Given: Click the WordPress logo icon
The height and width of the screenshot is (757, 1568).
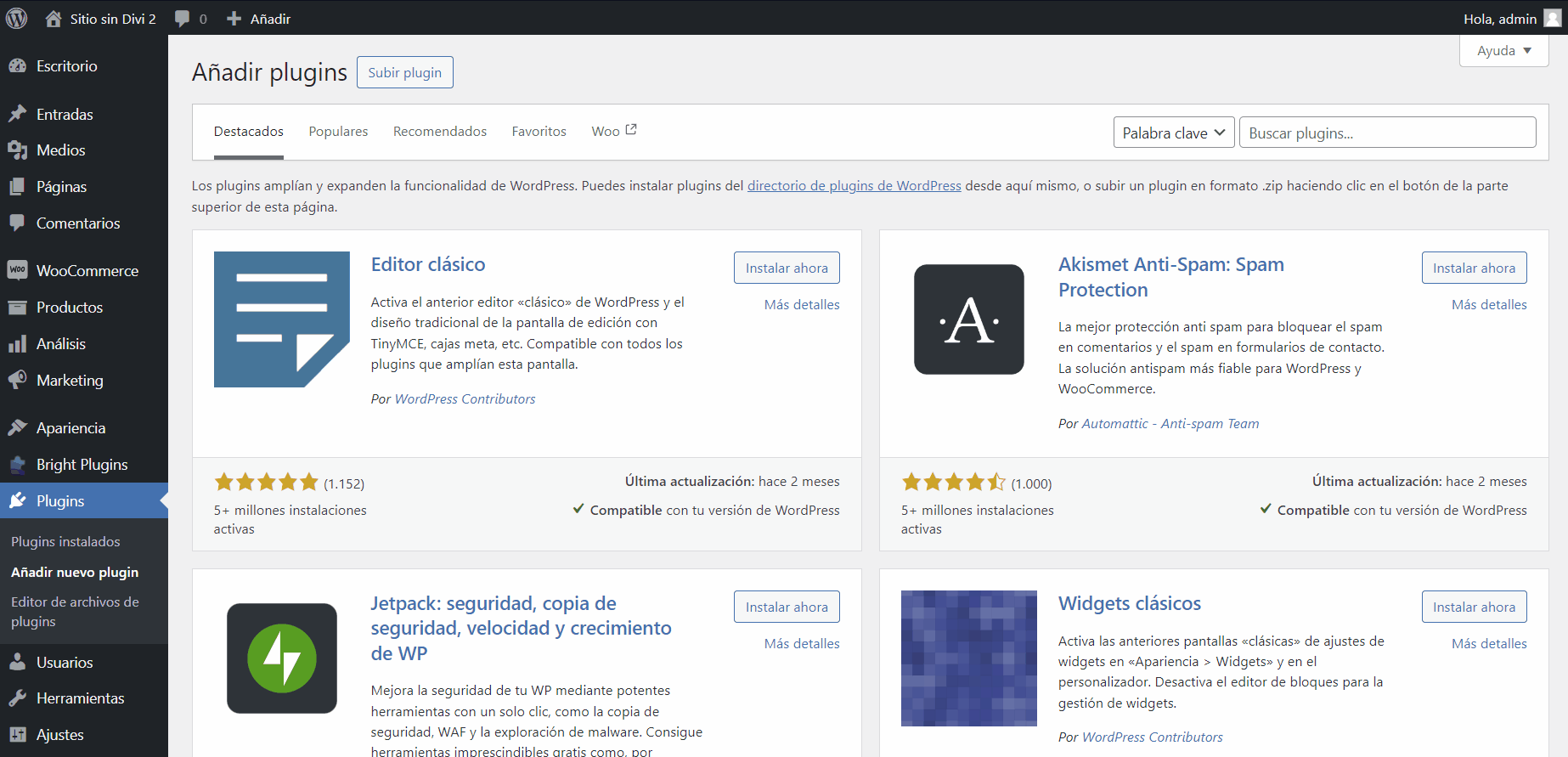Looking at the screenshot, I should 17,18.
